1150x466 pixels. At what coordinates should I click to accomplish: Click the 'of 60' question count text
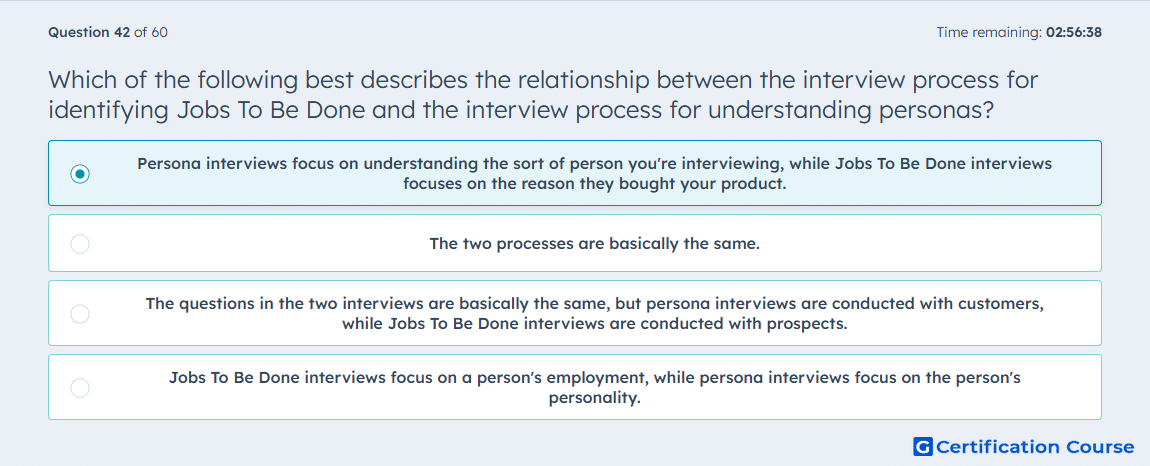pyautogui.click(x=150, y=32)
